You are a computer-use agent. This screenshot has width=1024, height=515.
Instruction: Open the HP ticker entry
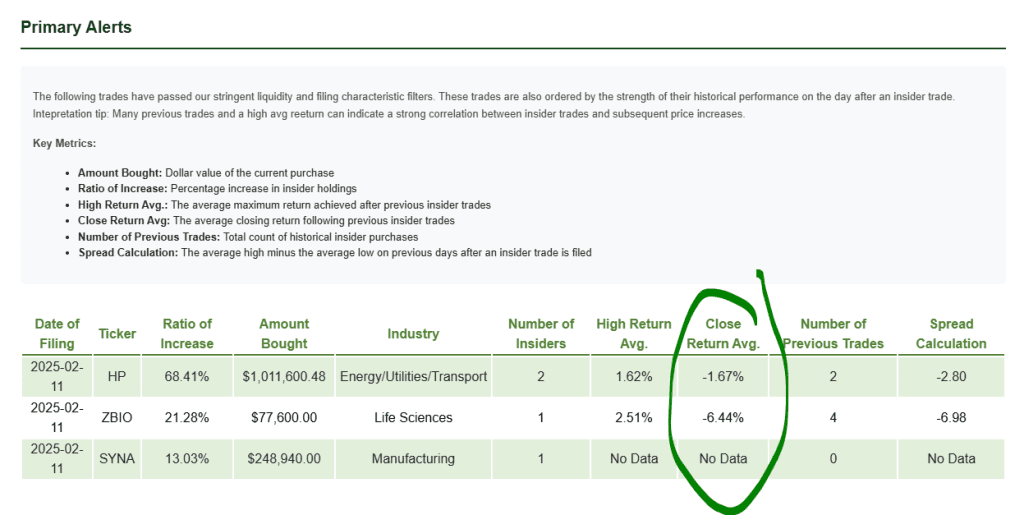117,376
